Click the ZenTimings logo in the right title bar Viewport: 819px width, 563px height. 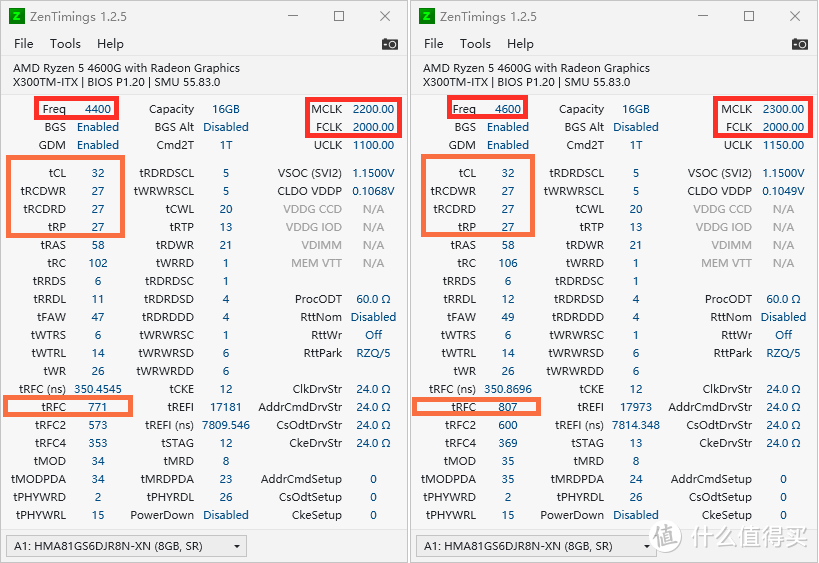[427, 16]
